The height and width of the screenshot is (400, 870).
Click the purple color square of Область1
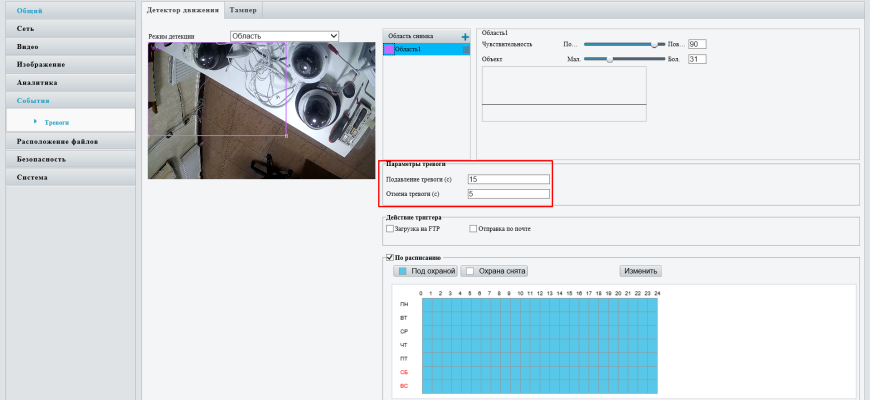[389, 49]
